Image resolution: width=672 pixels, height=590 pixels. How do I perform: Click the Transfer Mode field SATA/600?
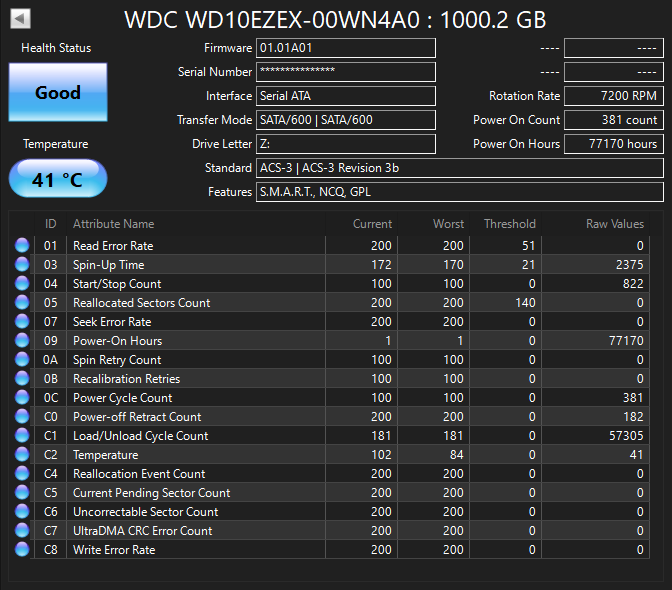click(x=346, y=120)
